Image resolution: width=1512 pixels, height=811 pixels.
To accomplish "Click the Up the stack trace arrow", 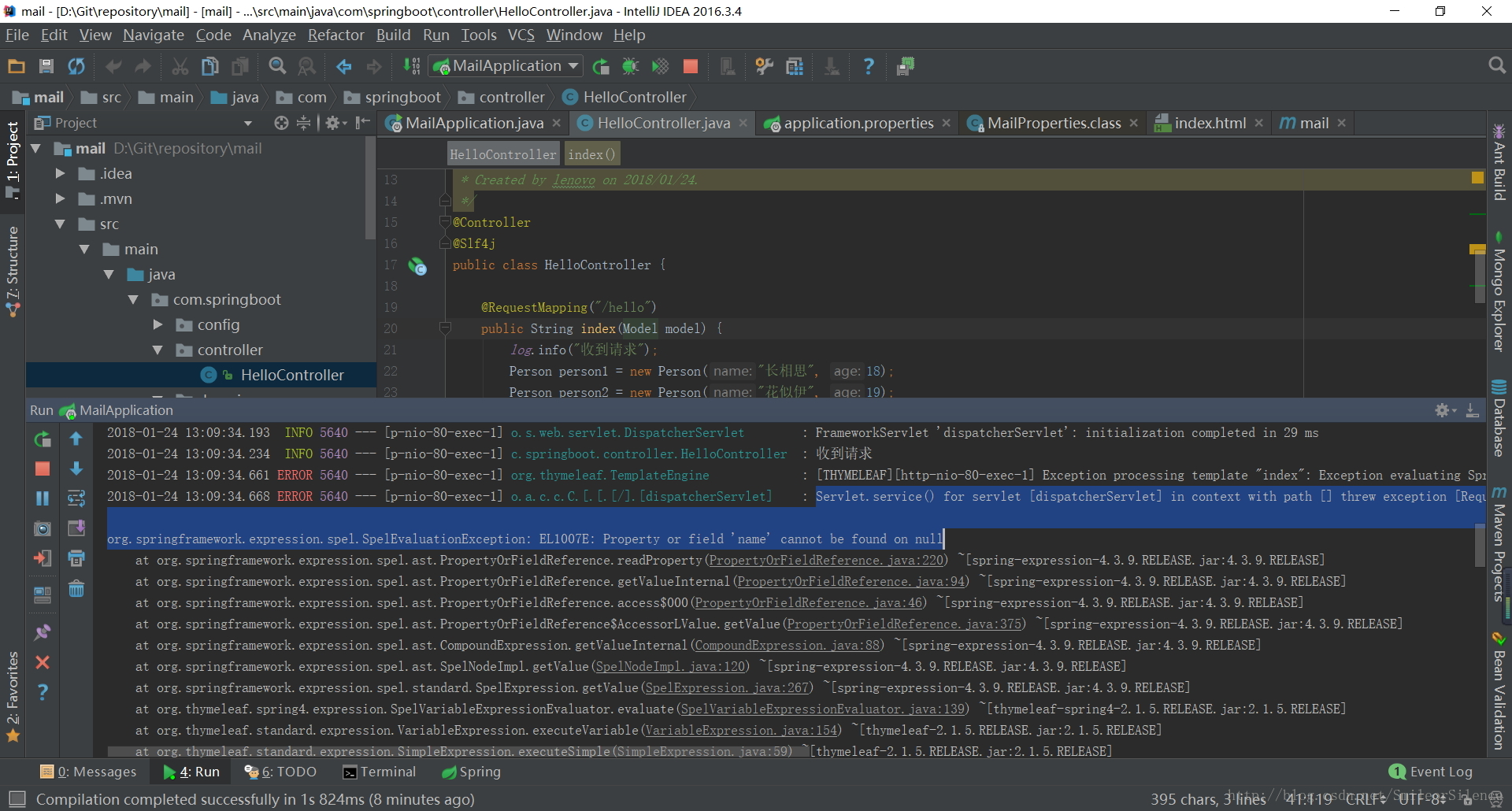I will click(76, 439).
